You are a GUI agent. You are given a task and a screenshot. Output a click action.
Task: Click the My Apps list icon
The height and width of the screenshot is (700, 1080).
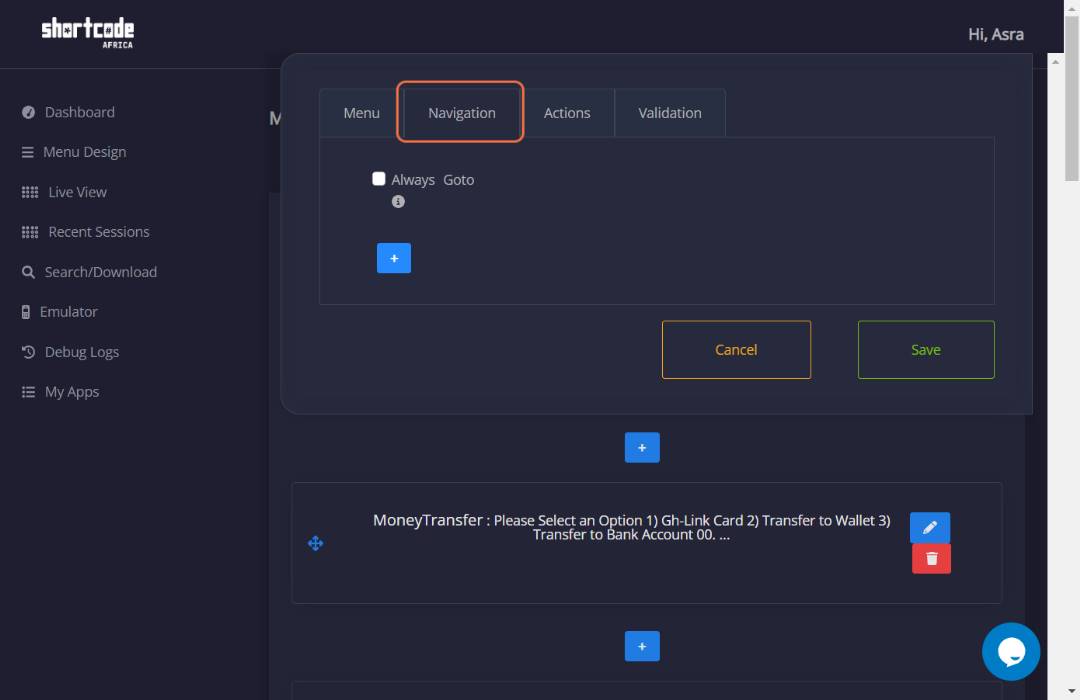28,392
